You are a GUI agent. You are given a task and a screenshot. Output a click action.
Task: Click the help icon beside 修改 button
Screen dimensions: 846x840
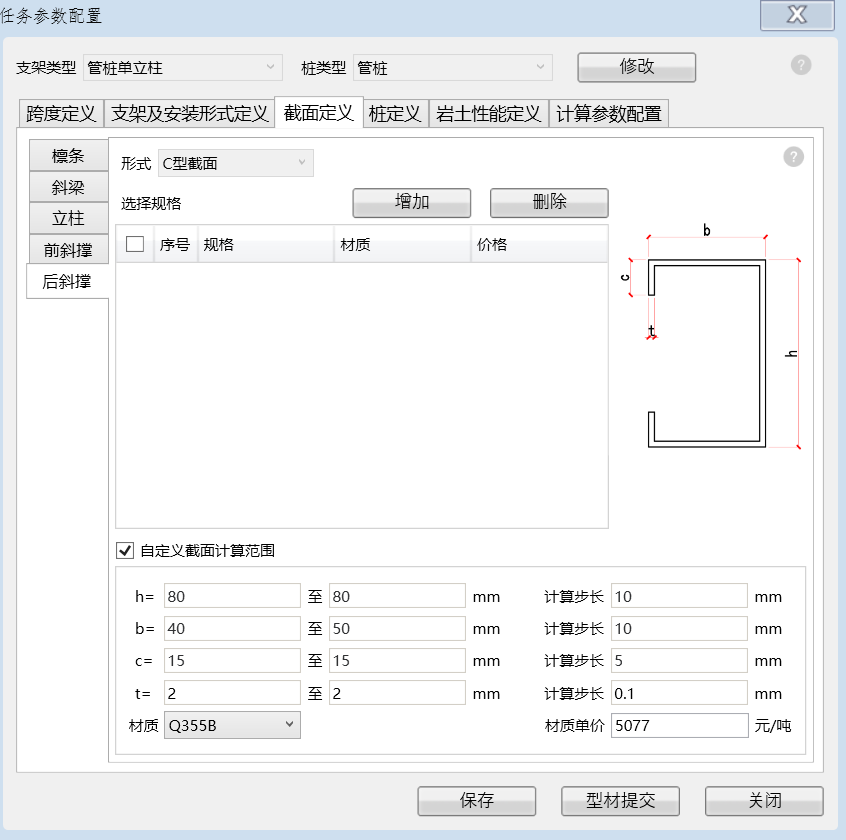tap(801, 65)
